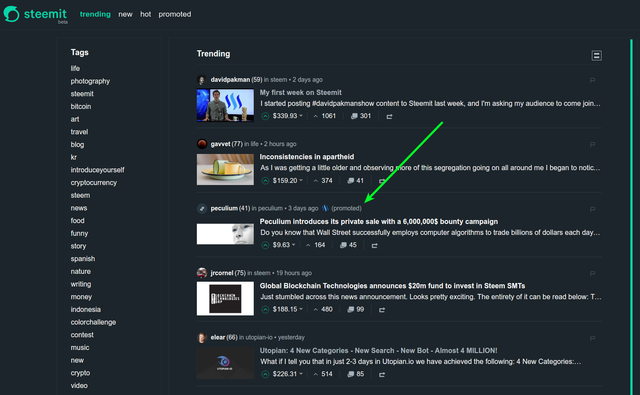
Task: Flag davidpakman's post
Action: coord(592,80)
